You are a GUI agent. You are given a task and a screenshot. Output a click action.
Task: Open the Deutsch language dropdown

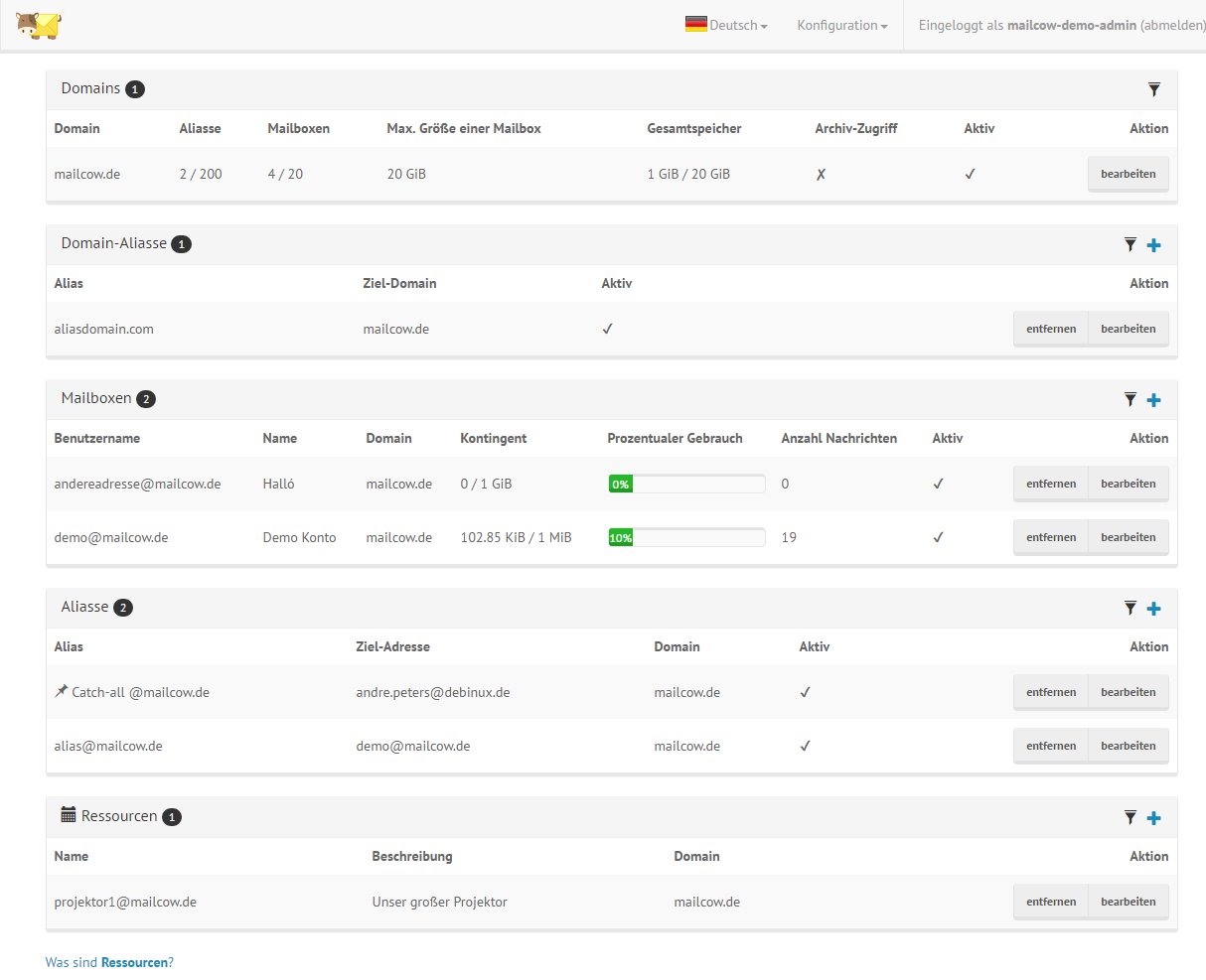click(726, 25)
